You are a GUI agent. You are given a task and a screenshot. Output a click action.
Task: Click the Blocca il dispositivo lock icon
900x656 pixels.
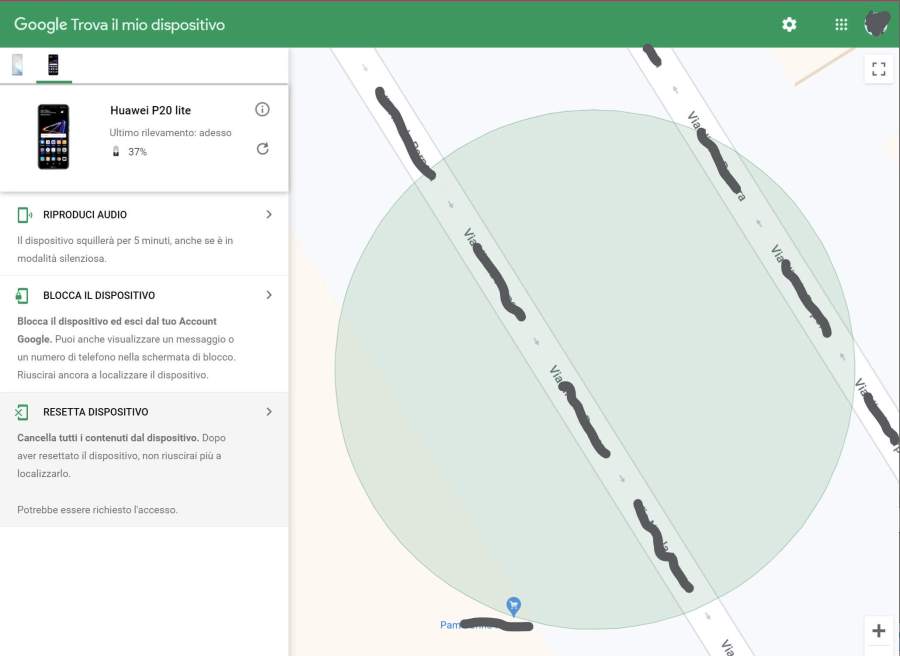click(x=22, y=296)
